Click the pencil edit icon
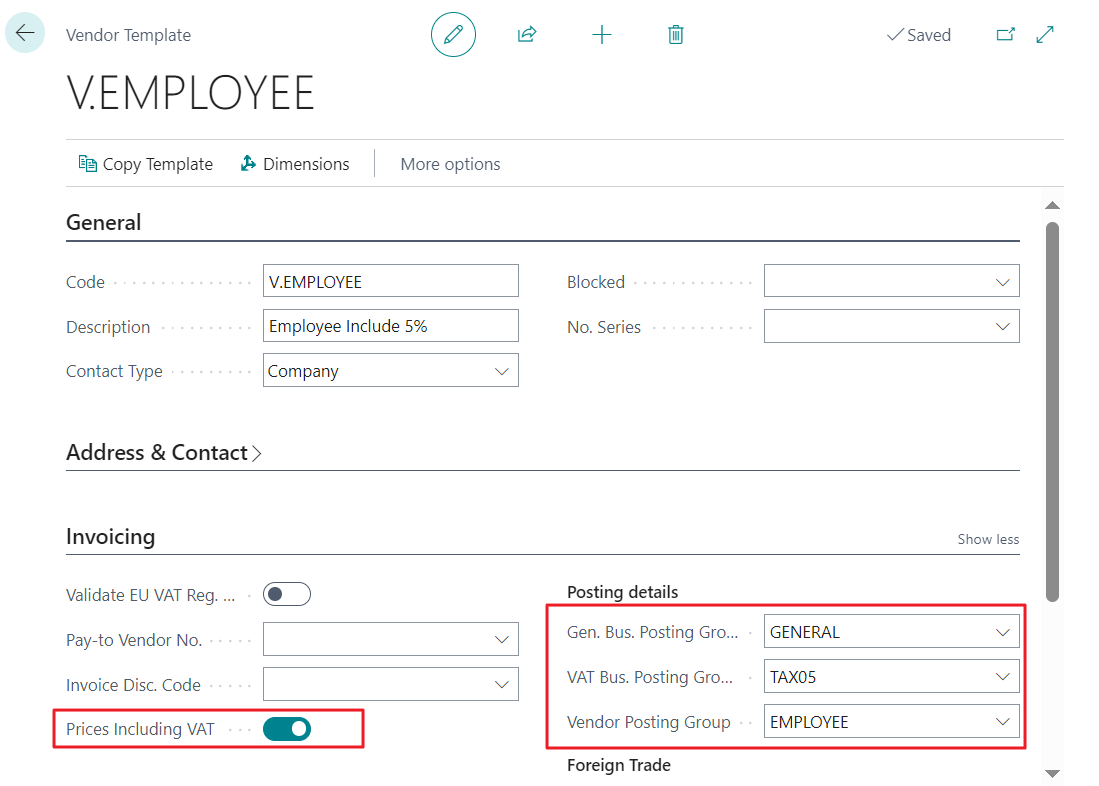 pyautogui.click(x=453, y=34)
